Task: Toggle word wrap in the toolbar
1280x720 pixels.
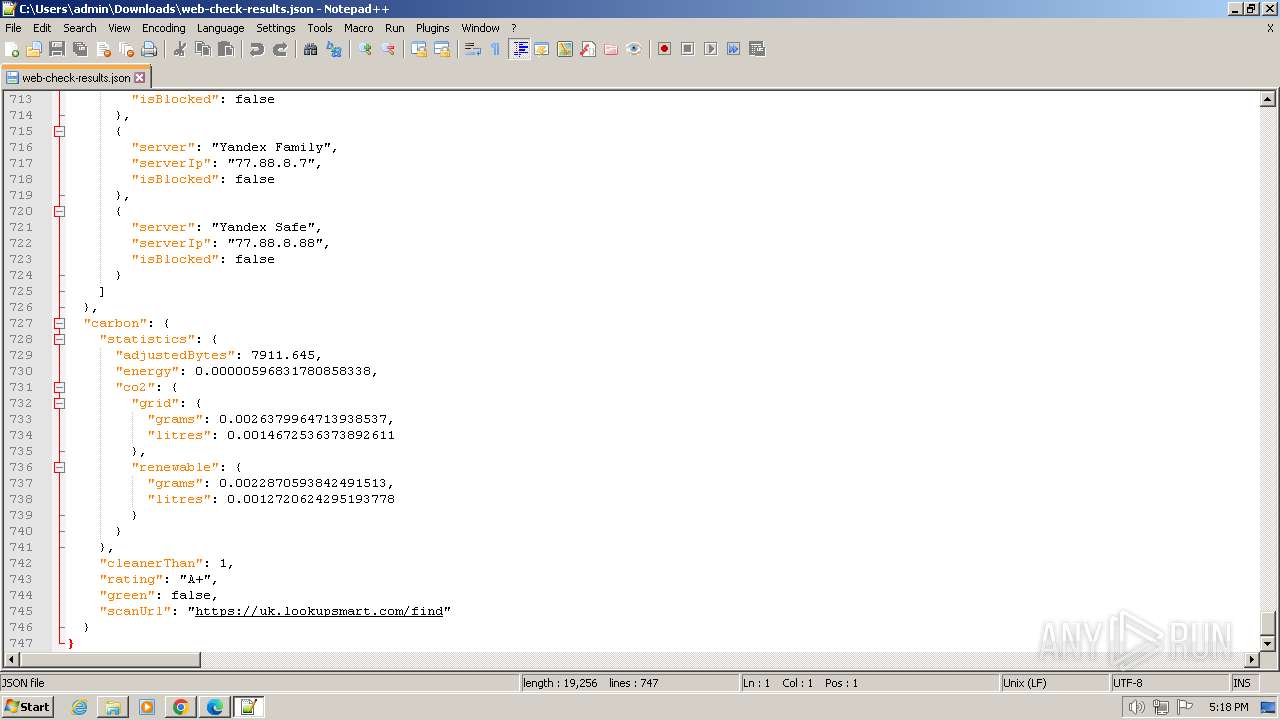Action: coord(473,49)
